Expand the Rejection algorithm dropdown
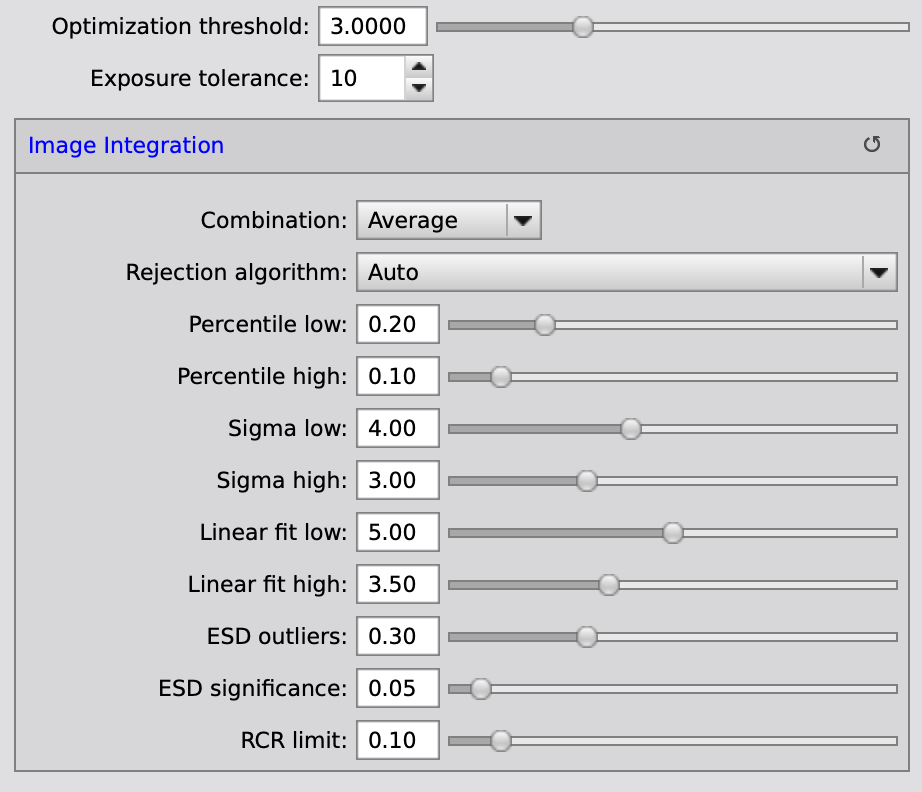The height and width of the screenshot is (792, 922). [x=625, y=272]
